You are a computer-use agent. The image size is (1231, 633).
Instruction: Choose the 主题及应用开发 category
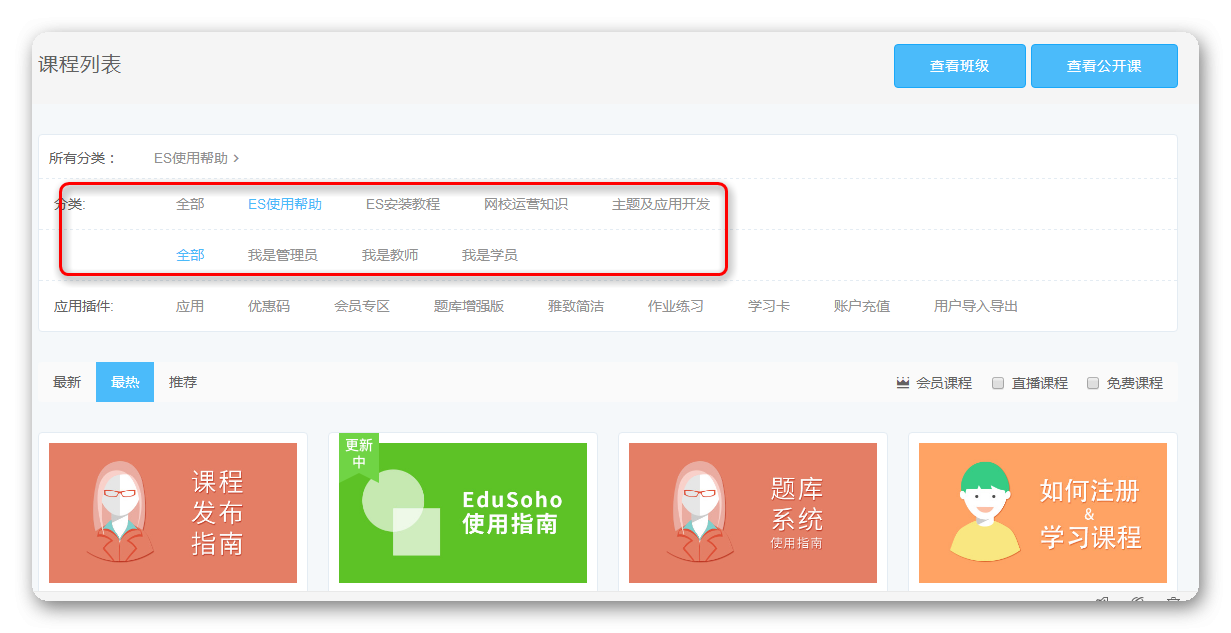tap(660, 204)
